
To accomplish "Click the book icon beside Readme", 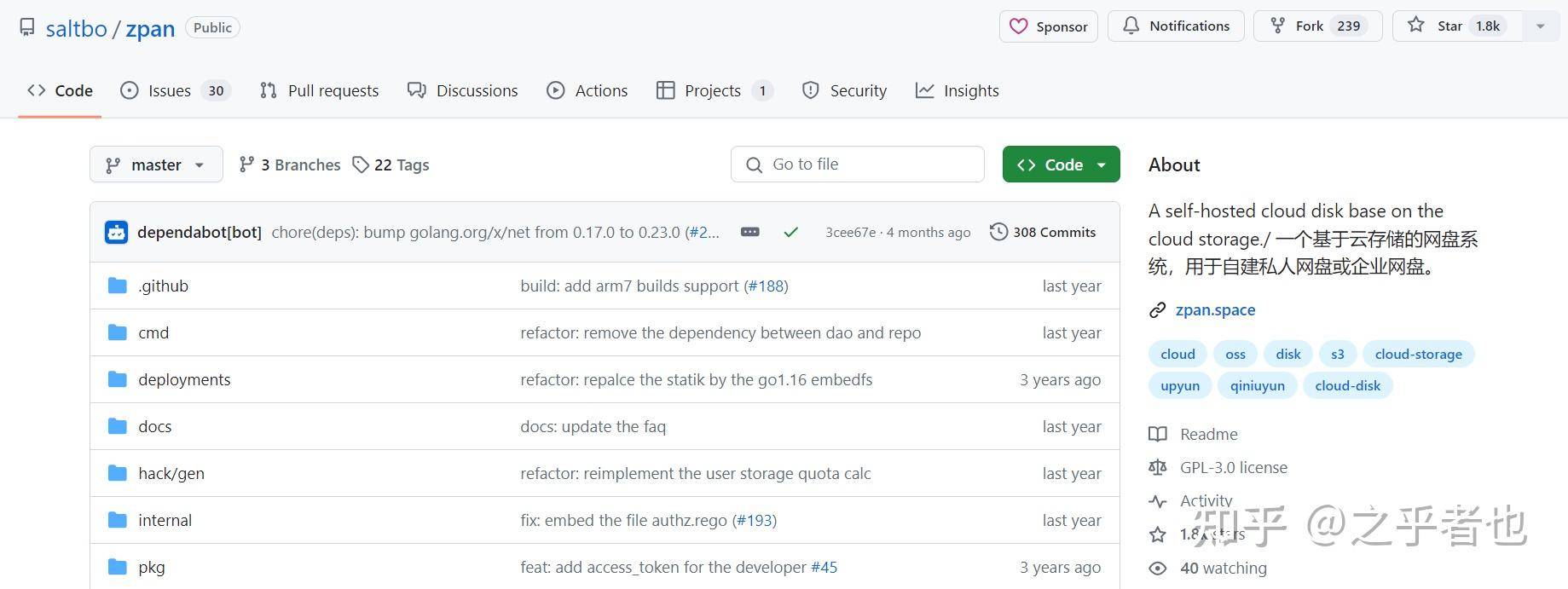I will (1157, 434).
